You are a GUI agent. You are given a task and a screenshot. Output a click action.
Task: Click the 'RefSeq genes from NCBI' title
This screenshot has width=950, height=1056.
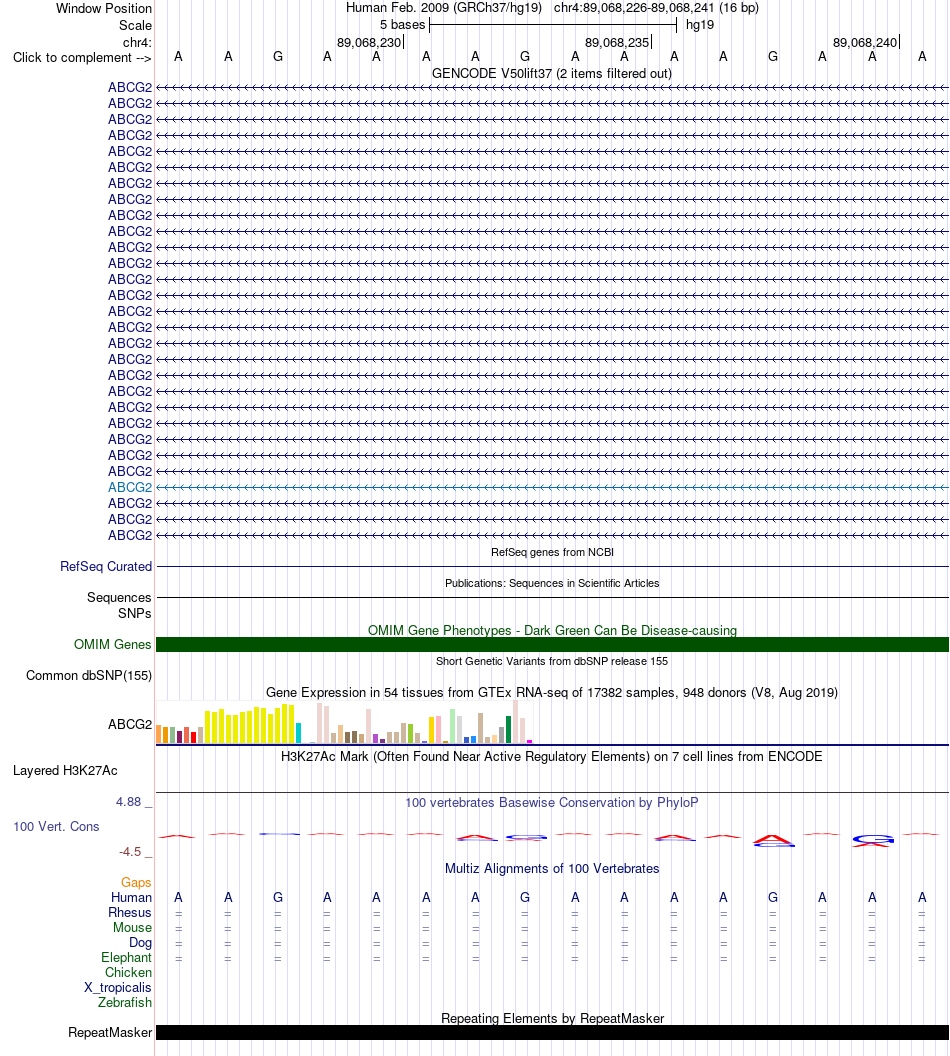[552, 552]
